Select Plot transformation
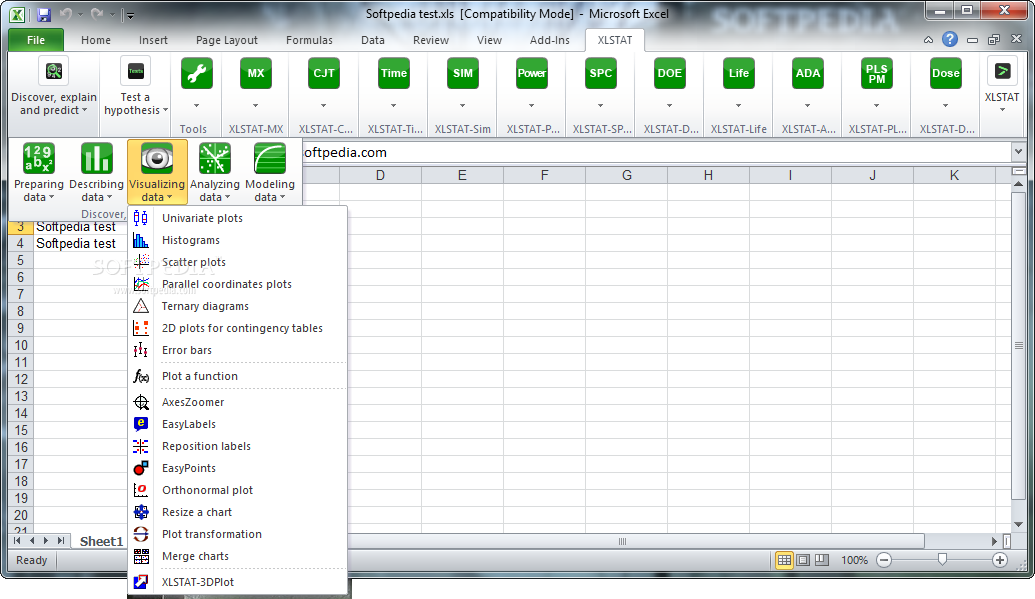 (x=237, y=534)
